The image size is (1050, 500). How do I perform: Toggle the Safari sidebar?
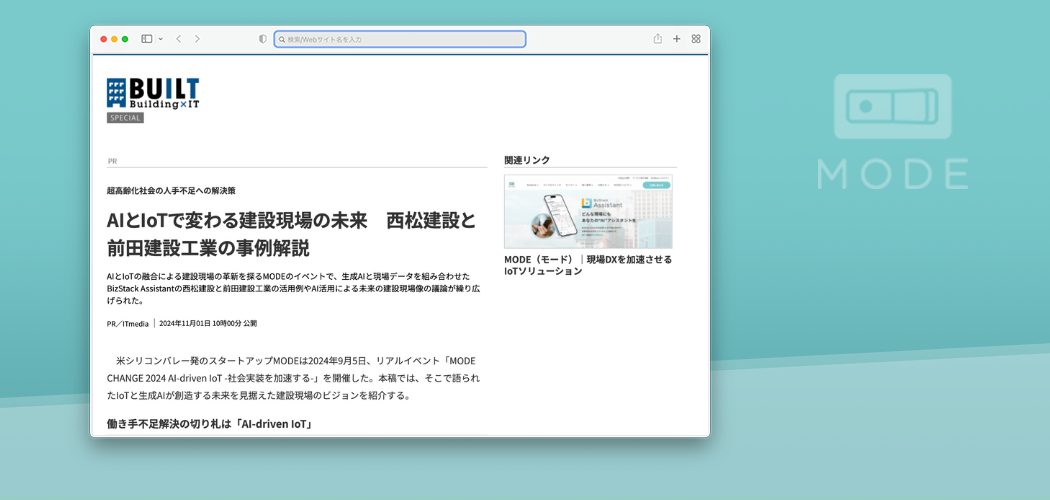click(x=146, y=39)
